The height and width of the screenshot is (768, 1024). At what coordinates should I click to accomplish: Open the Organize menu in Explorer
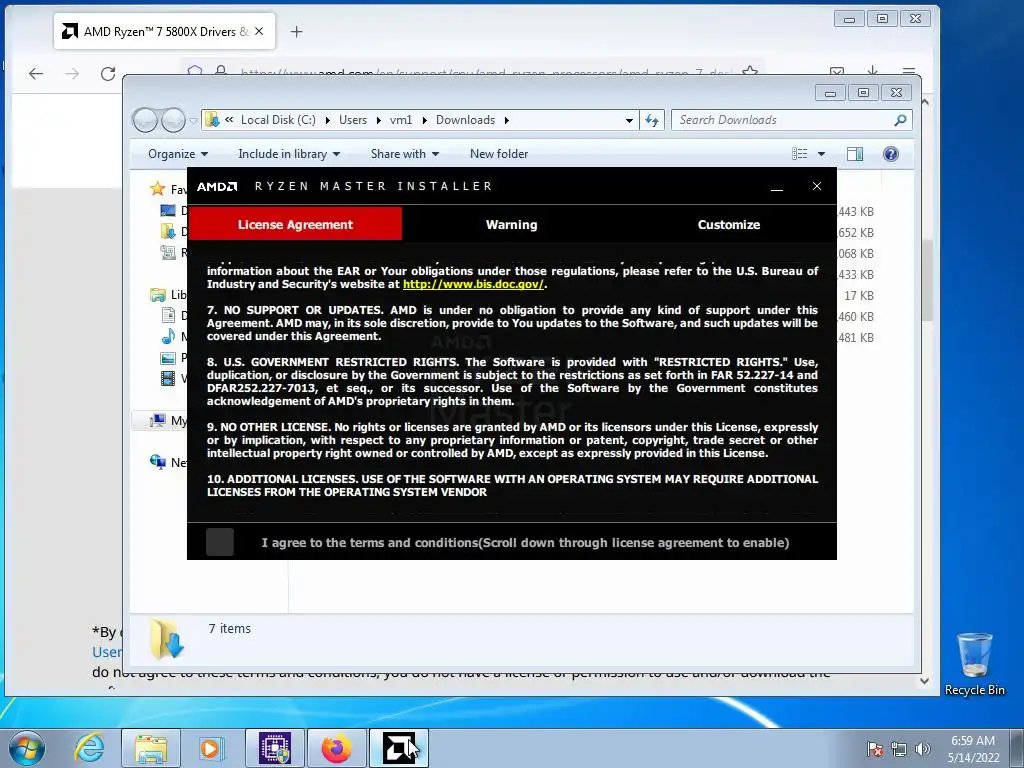(x=178, y=154)
